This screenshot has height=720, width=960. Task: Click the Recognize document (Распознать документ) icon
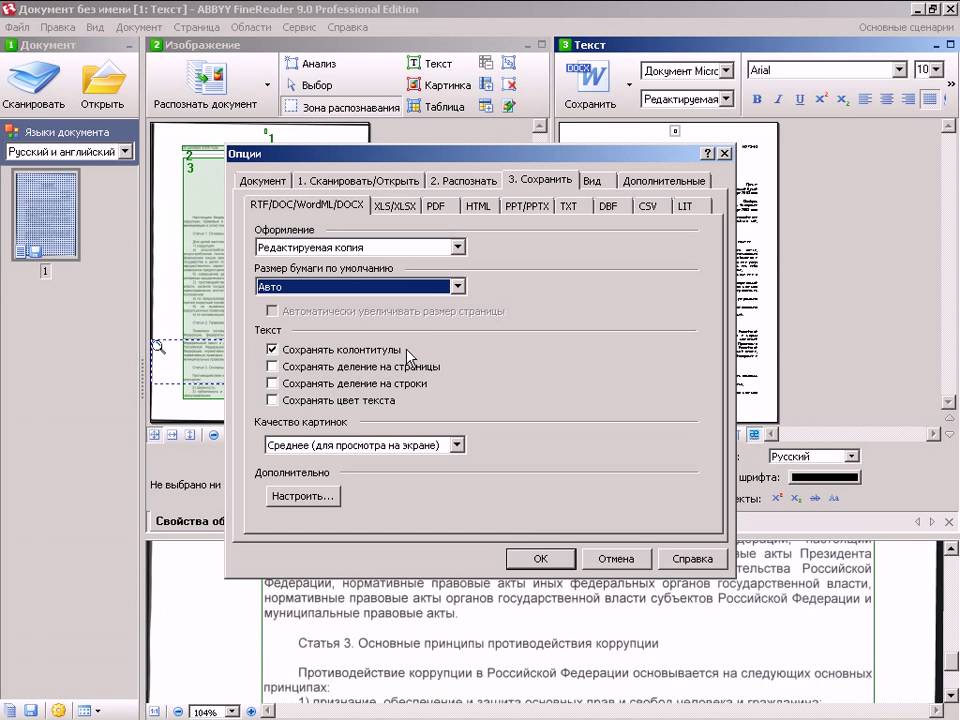tap(206, 78)
